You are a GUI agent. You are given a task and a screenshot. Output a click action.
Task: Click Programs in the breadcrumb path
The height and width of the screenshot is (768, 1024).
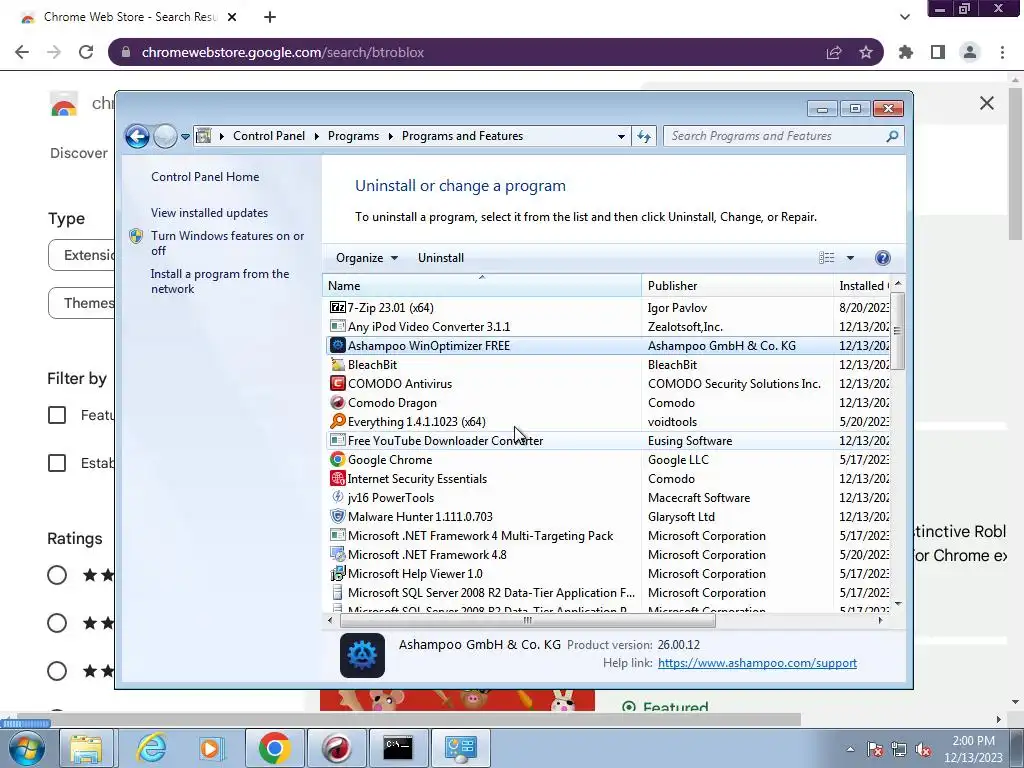[353, 136]
